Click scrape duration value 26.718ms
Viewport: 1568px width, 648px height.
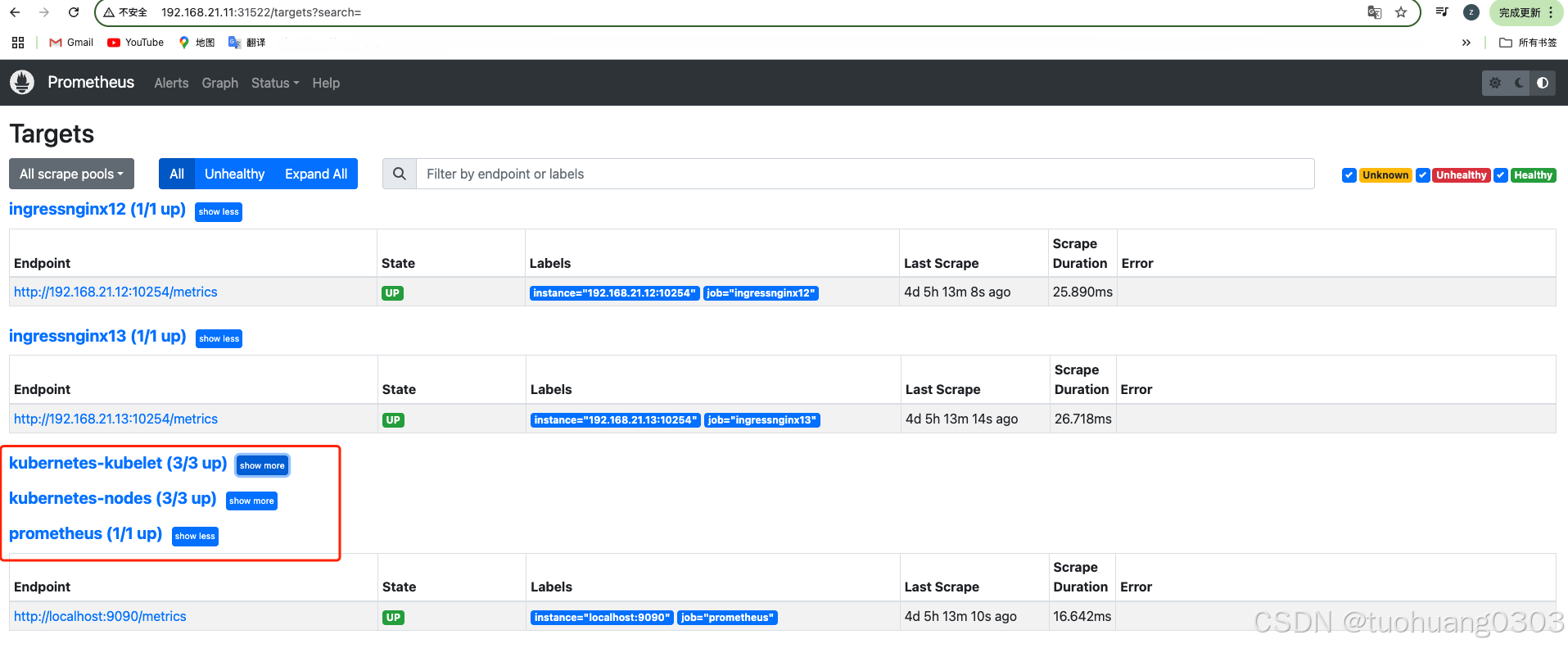(1082, 419)
